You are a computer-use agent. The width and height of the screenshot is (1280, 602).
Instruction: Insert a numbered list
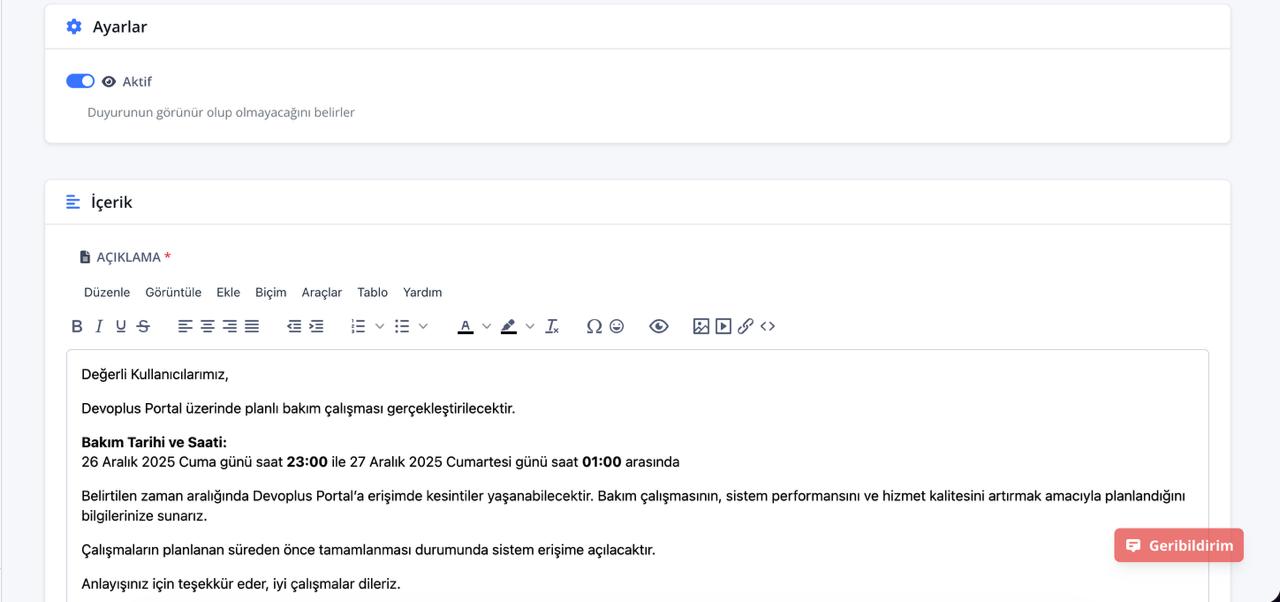tap(358, 326)
